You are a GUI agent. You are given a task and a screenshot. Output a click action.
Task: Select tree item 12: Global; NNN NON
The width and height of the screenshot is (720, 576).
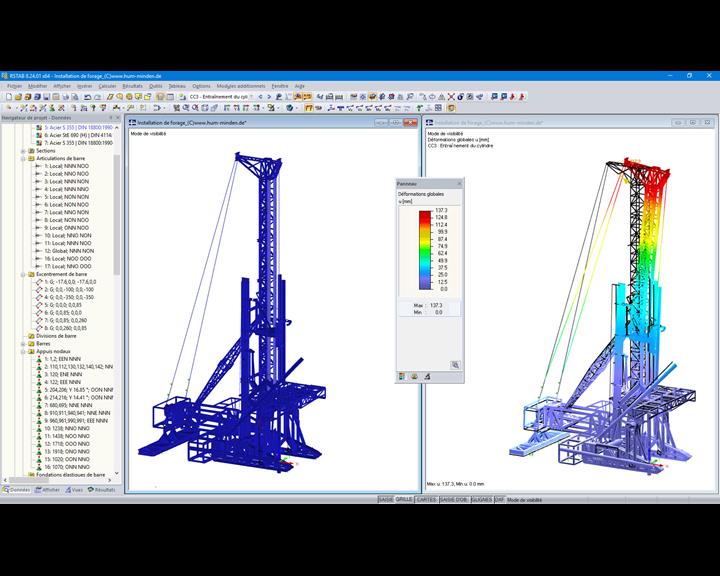[x=69, y=251]
